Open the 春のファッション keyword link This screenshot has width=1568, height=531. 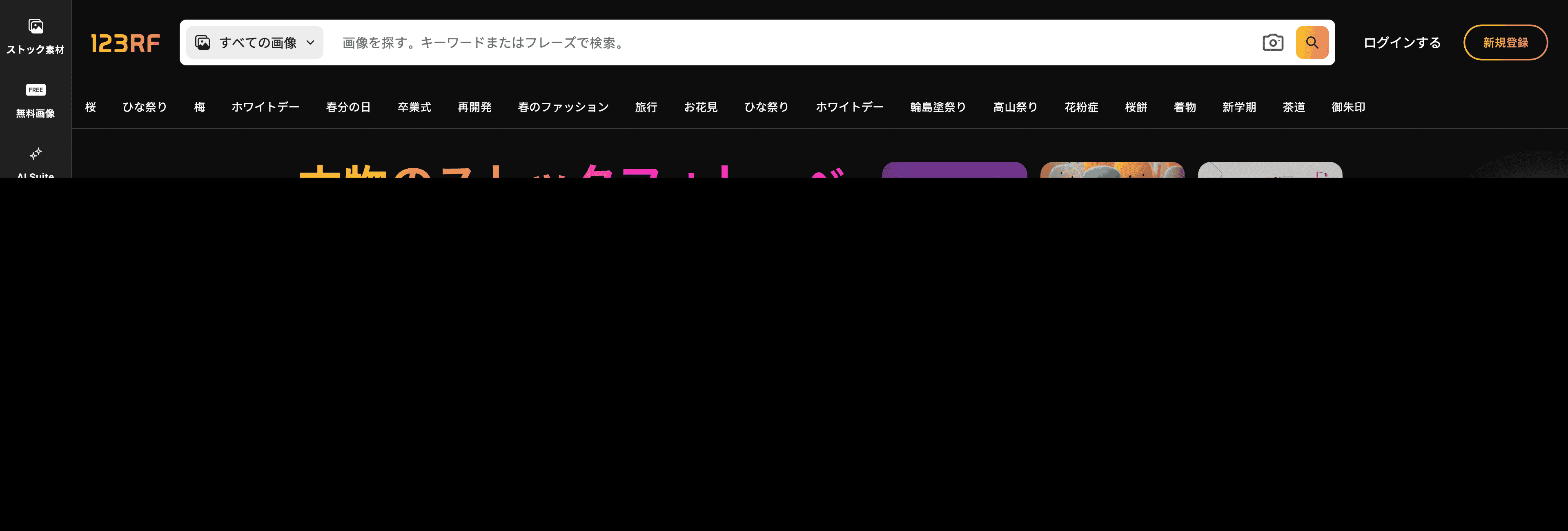coord(563,107)
